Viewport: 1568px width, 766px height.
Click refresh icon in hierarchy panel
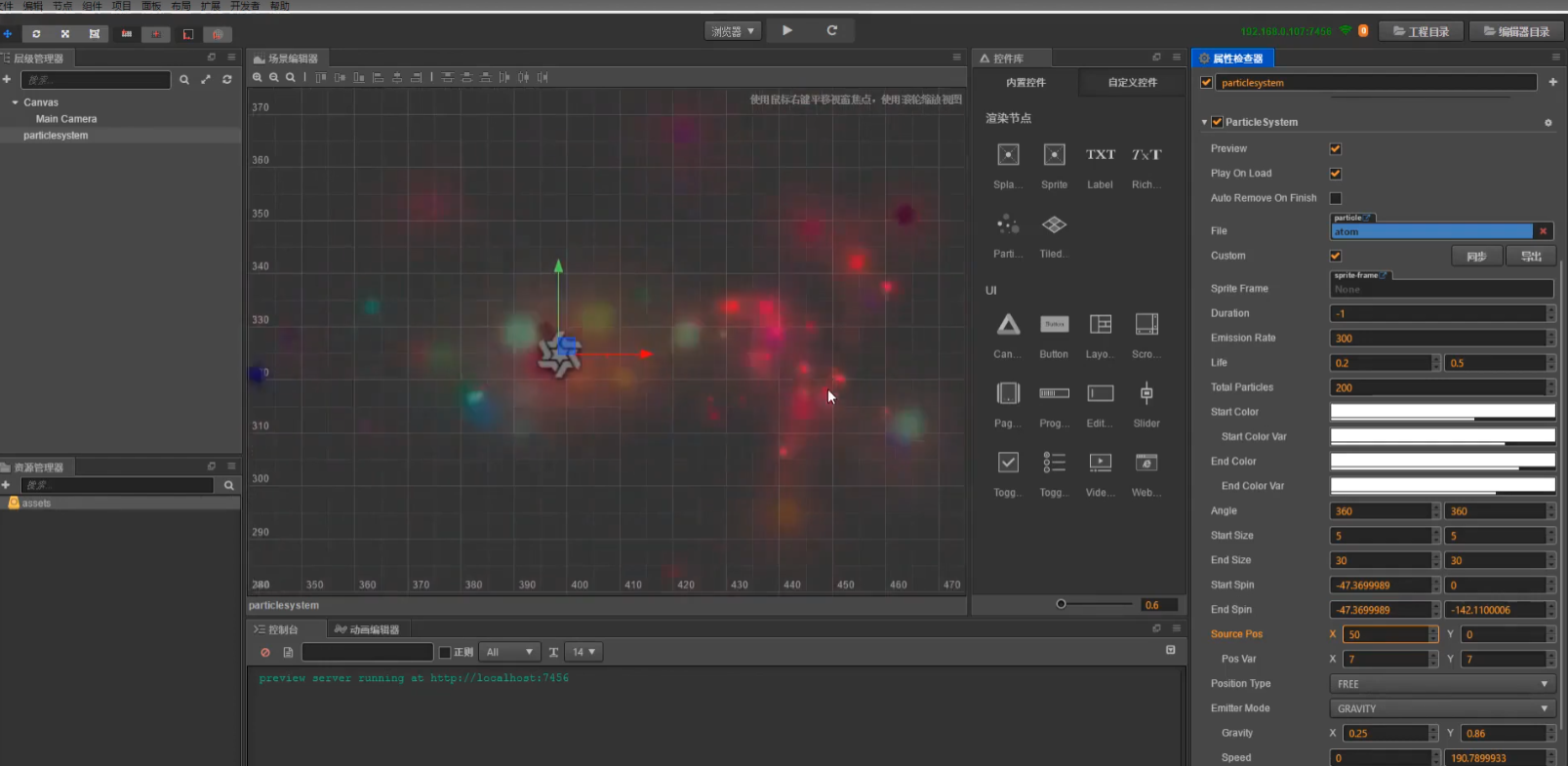point(227,80)
